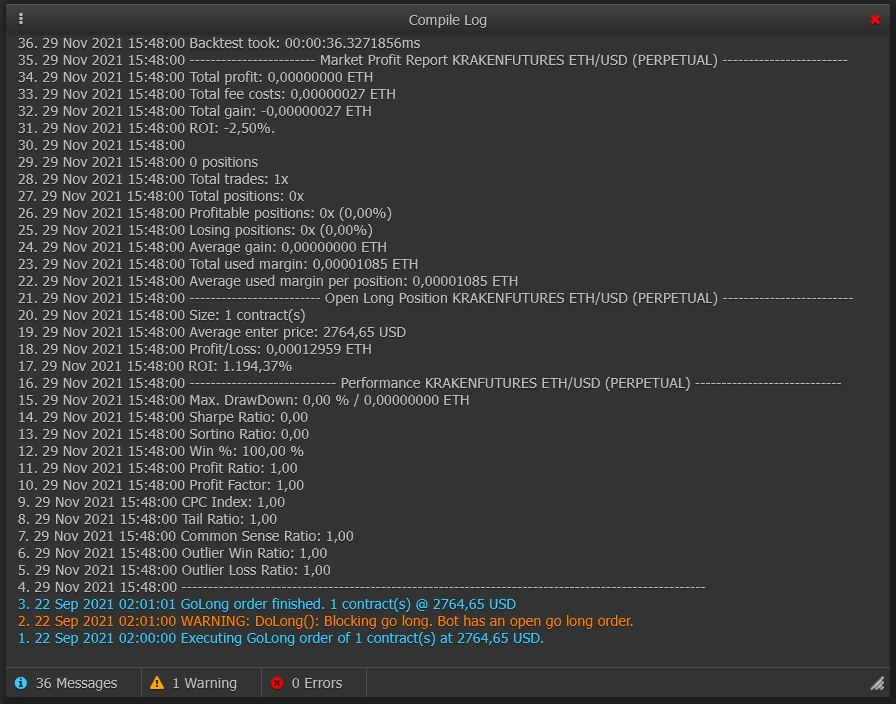Select the orange Blocking go long warning line
The width and height of the screenshot is (896, 704).
pos(325,621)
